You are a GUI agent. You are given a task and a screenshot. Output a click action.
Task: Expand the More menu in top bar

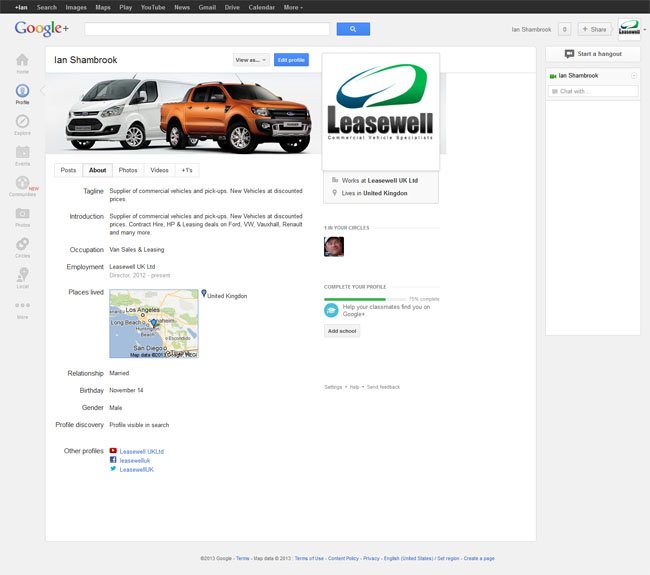coord(293,7)
